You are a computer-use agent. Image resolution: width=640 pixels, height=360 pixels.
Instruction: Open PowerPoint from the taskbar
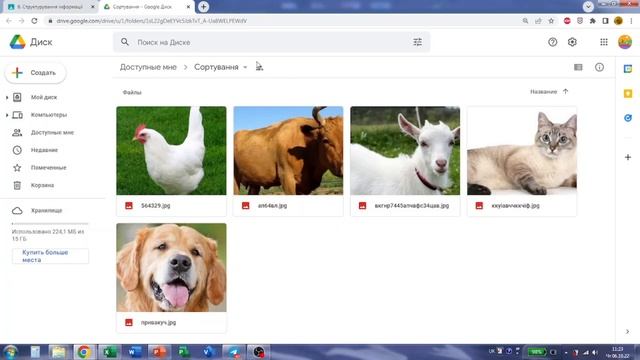pos(159,352)
